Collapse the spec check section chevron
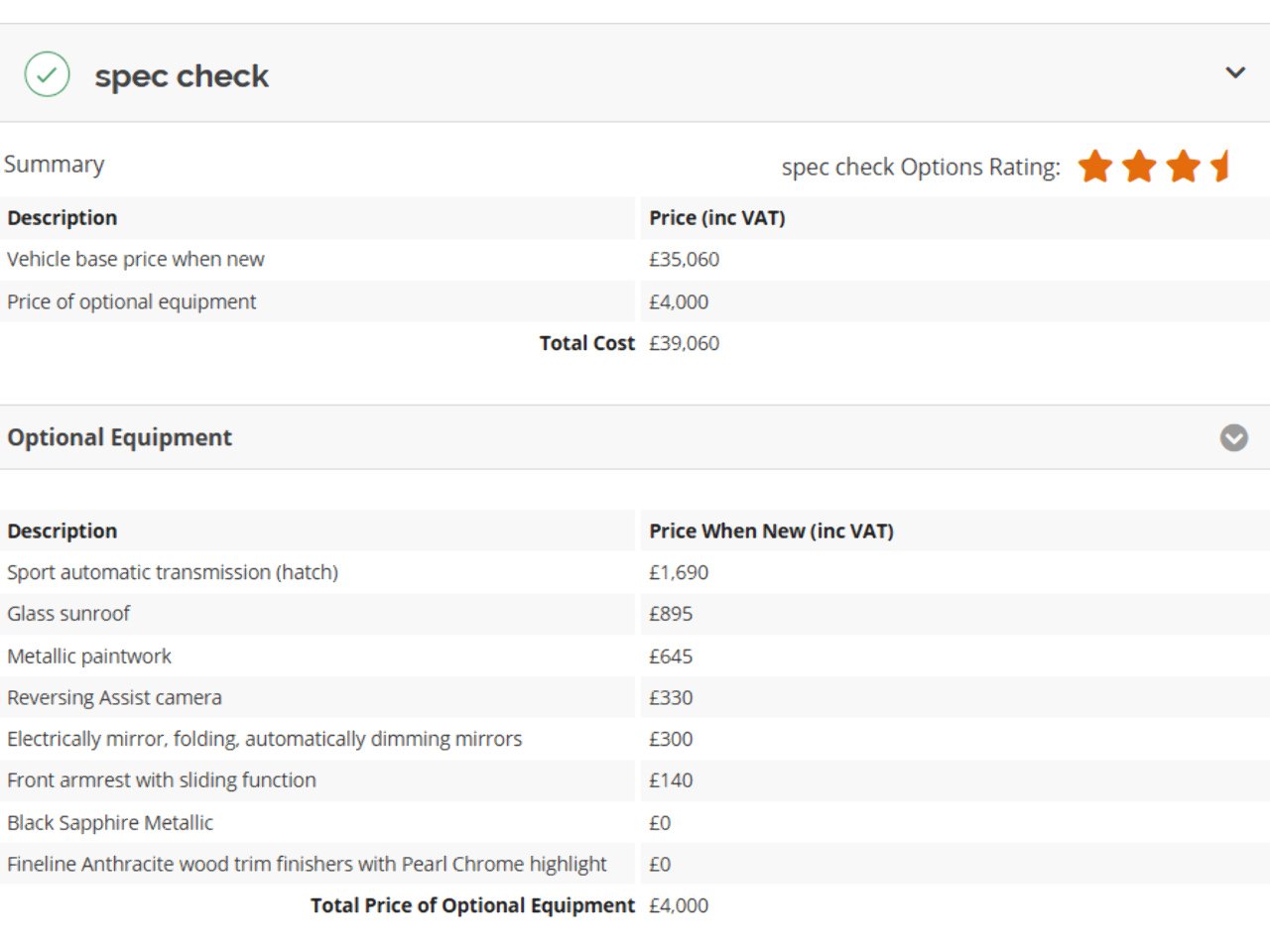This screenshot has height=952, width=1270. click(x=1235, y=72)
